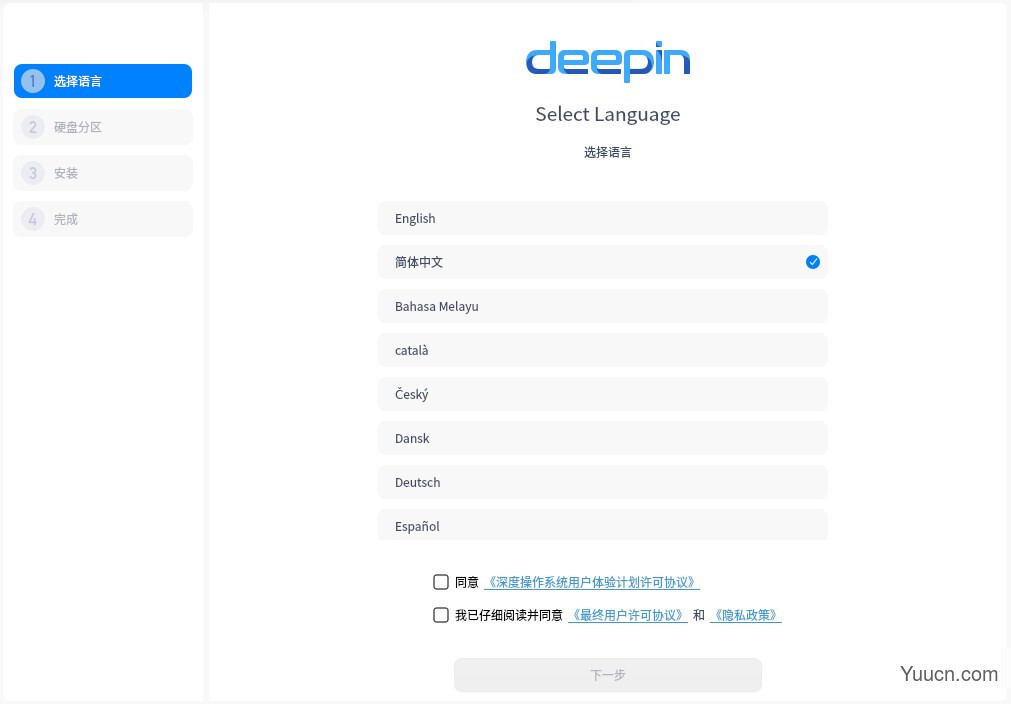Click the 下一步 button
Screen dimensions: 1011x704
point(607,675)
